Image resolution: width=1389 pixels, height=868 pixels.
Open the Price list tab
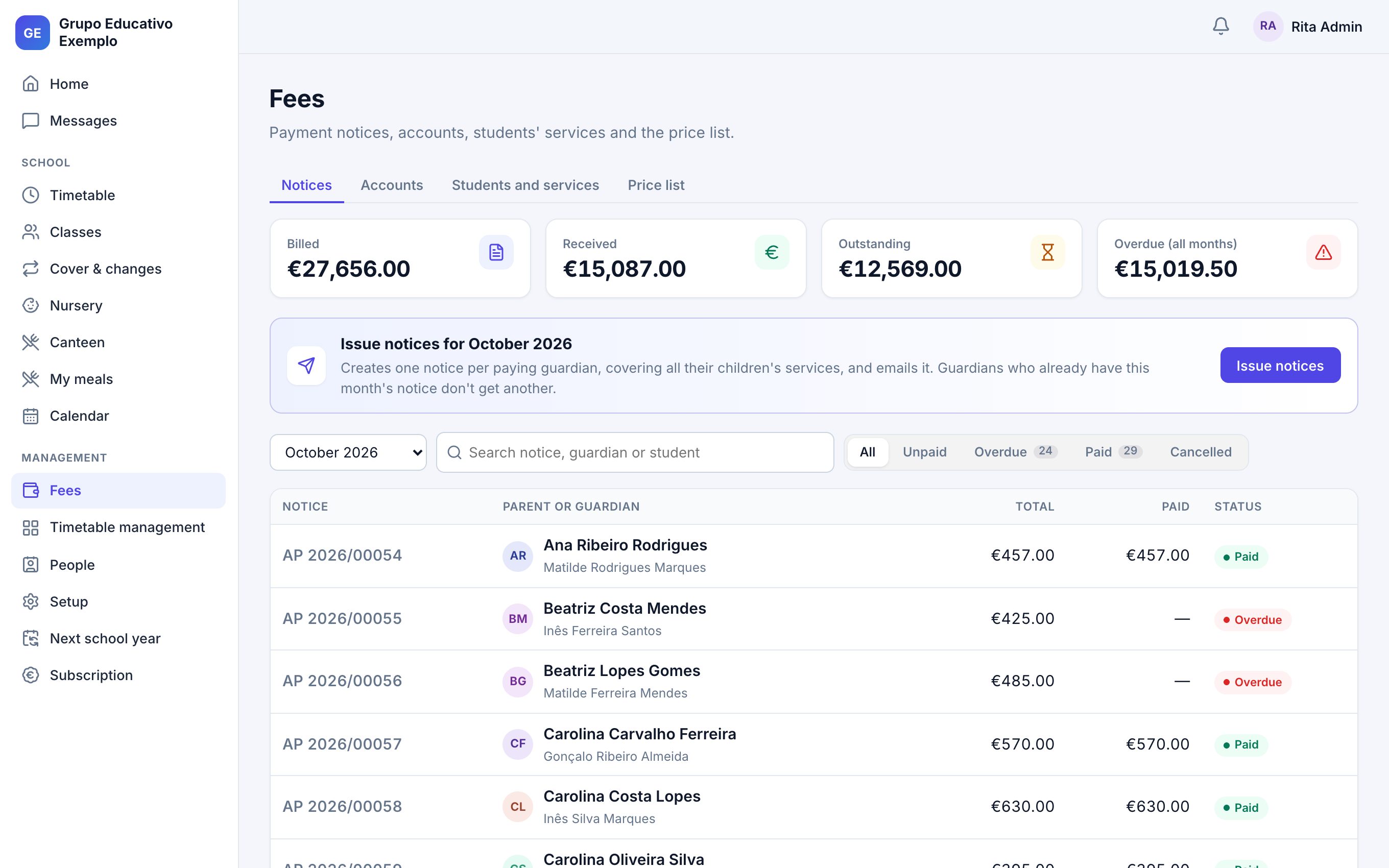click(x=656, y=185)
